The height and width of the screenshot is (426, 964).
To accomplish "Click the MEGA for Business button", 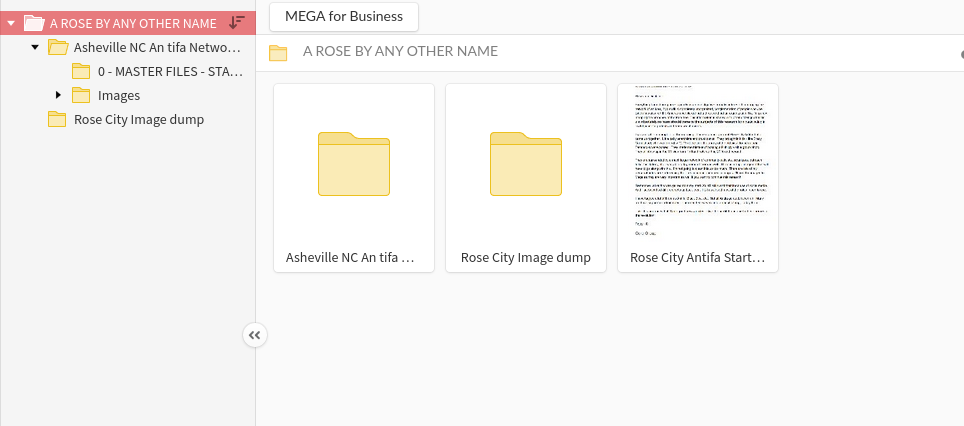I will (x=344, y=17).
